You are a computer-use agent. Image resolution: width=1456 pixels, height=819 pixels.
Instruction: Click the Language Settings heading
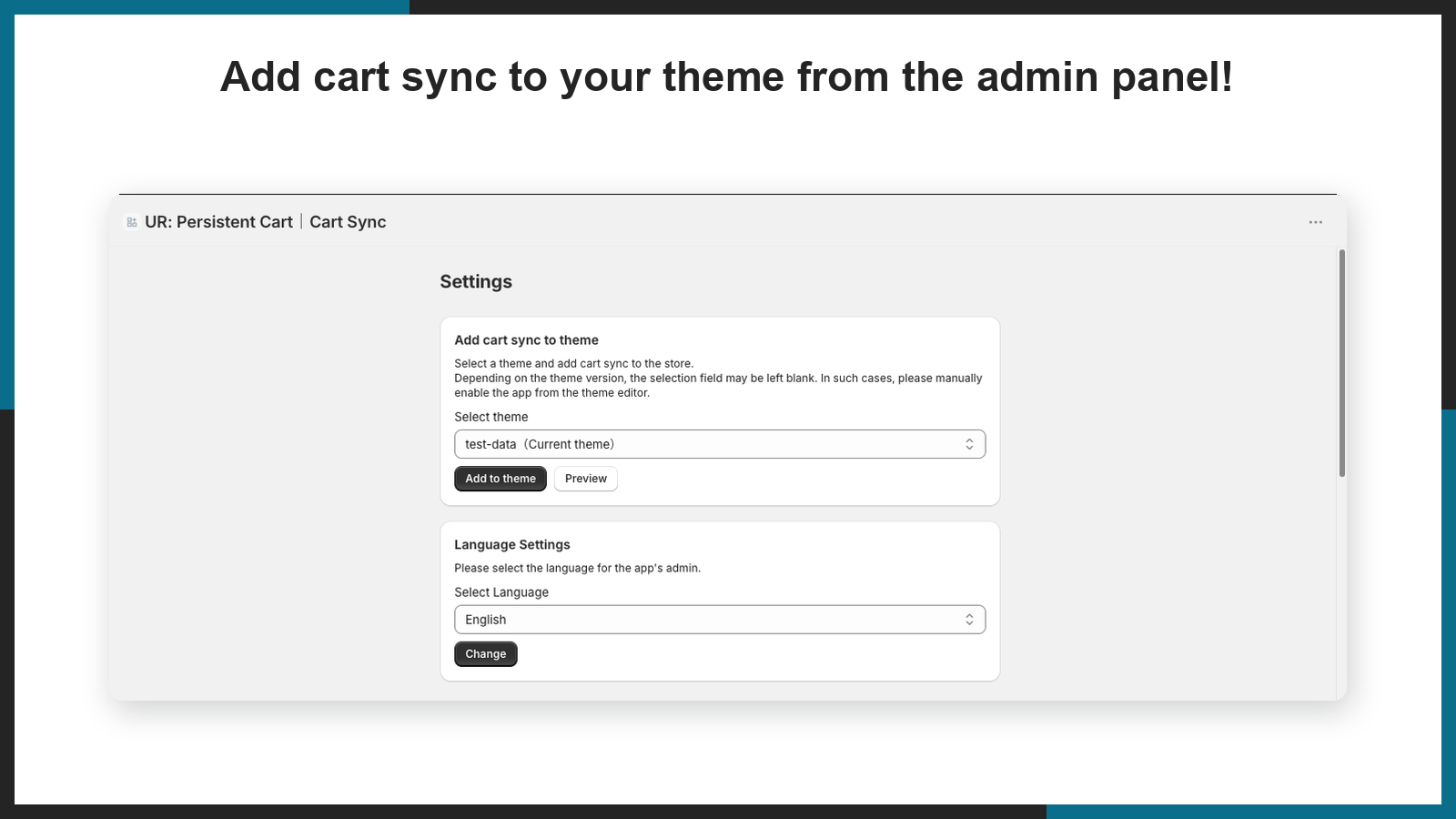pyautogui.click(x=512, y=545)
